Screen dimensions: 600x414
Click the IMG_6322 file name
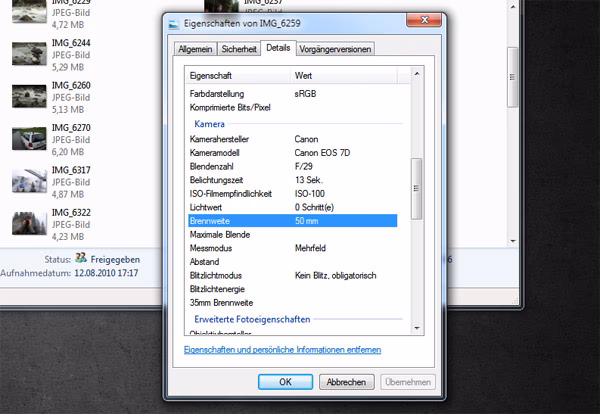[x=71, y=213]
